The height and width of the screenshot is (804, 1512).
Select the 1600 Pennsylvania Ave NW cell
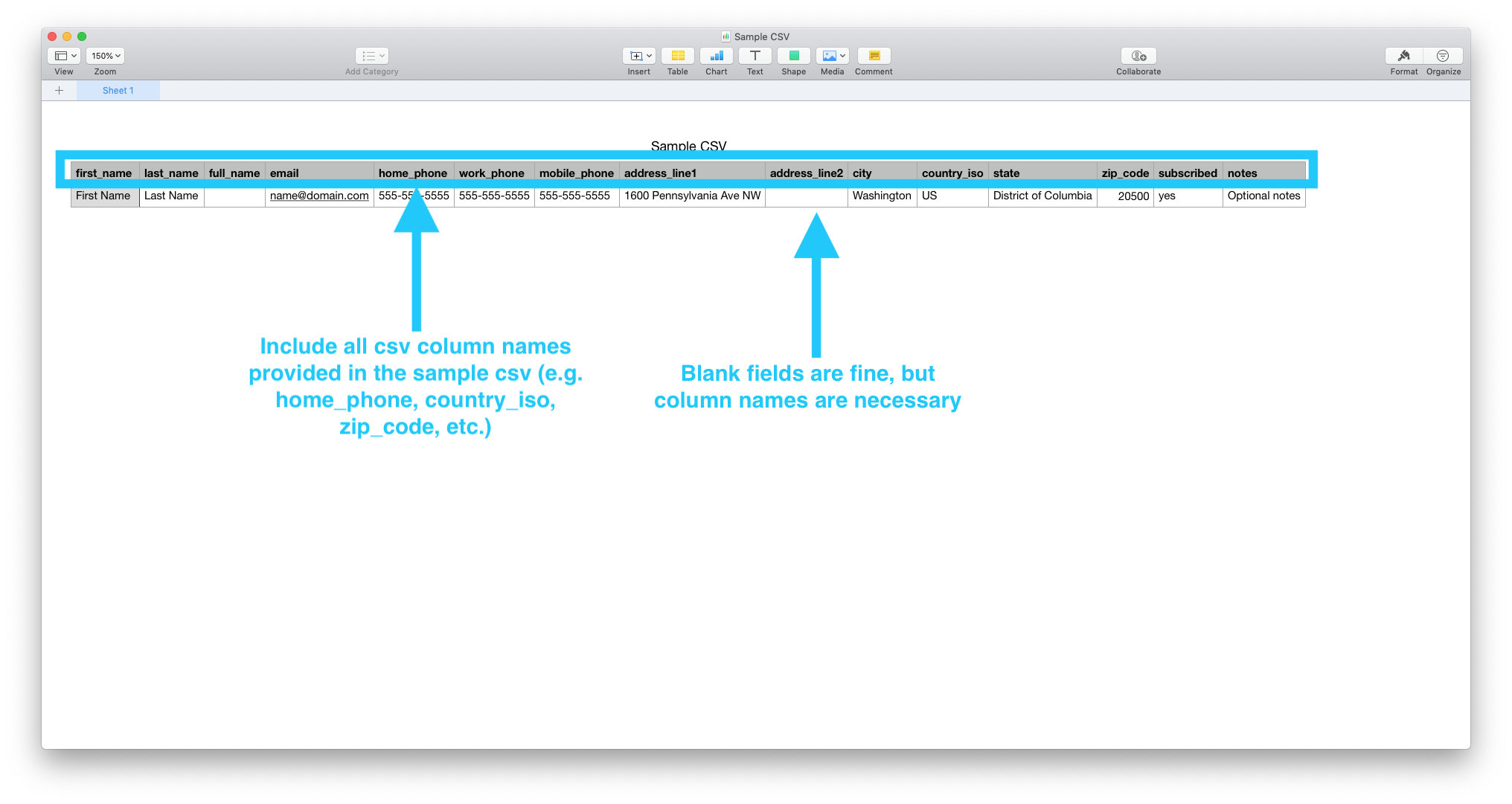click(692, 196)
